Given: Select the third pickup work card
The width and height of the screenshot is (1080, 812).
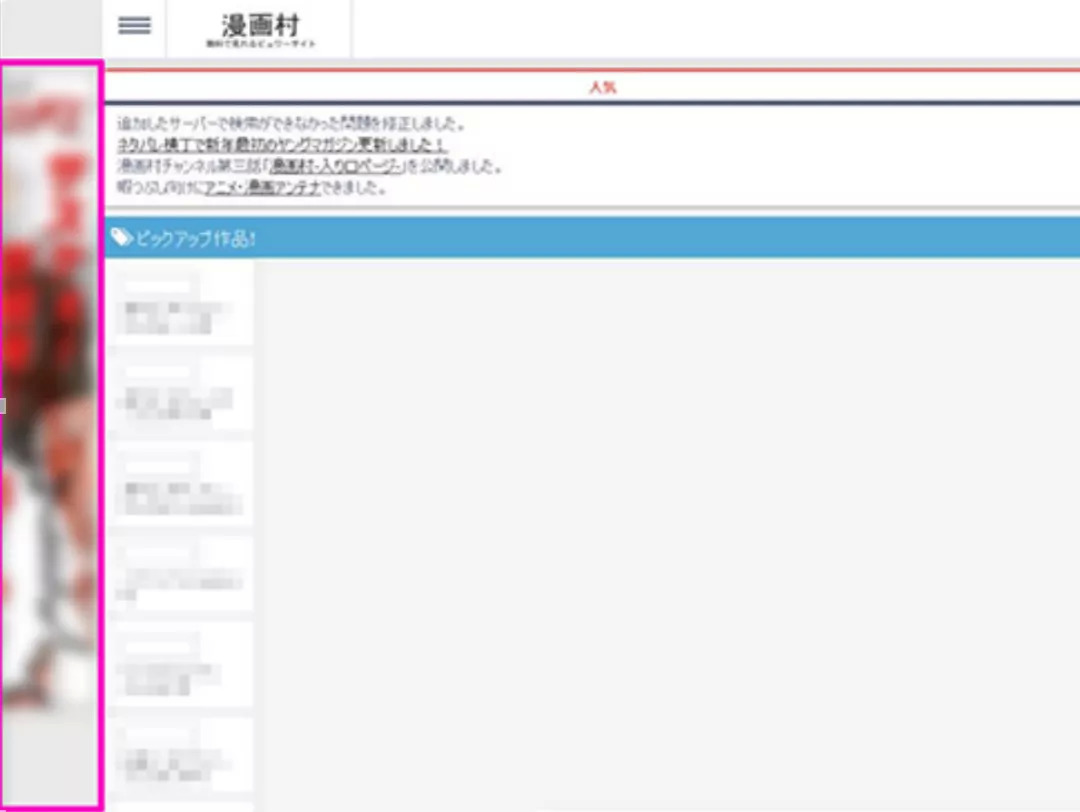Looking at the screenshot, I should click(x=181, y=483).
